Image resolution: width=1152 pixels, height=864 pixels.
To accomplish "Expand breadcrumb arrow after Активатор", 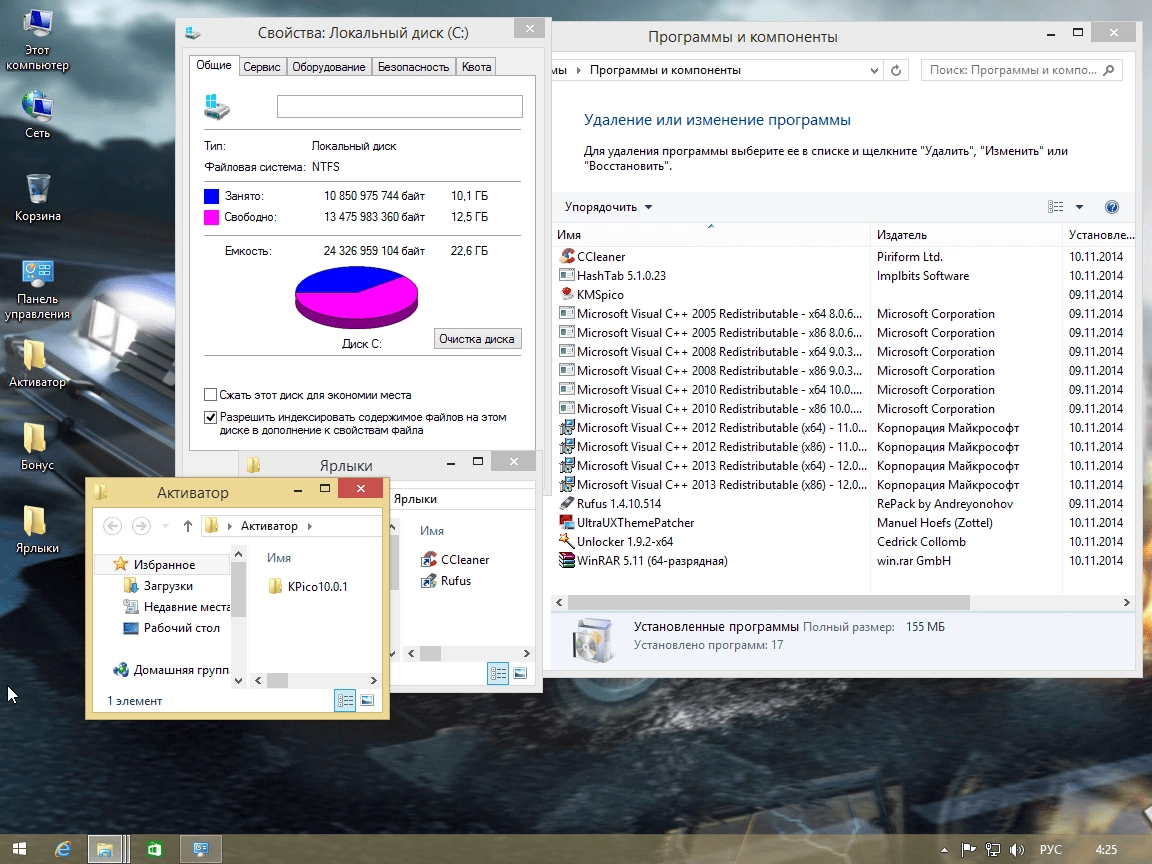I will tap(309, 526).
